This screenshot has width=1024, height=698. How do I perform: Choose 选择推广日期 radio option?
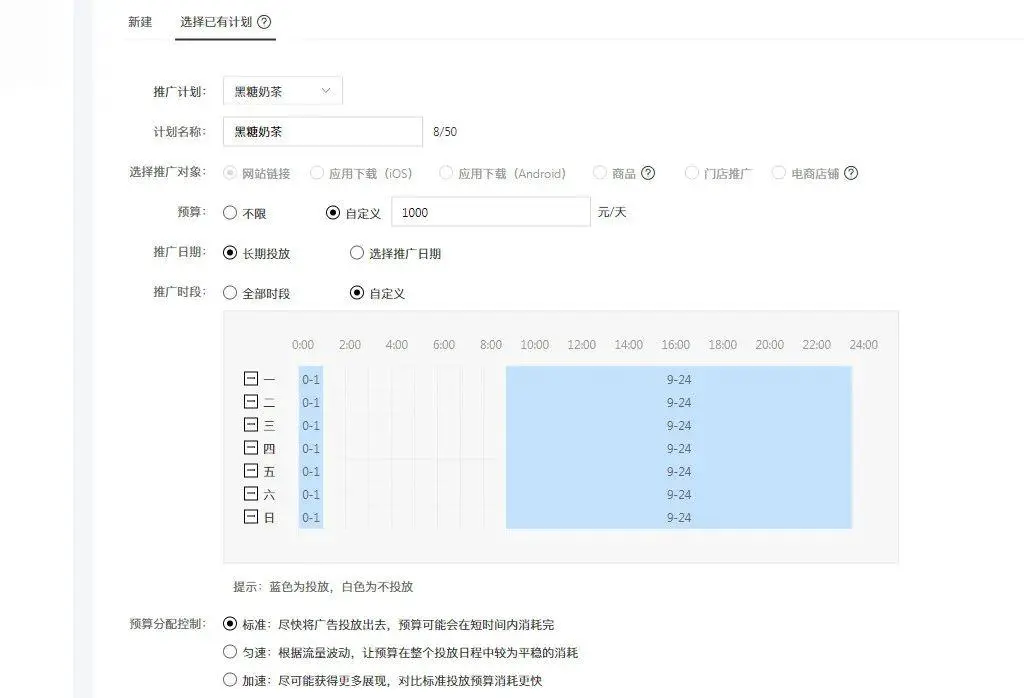(x=357, y=253)
